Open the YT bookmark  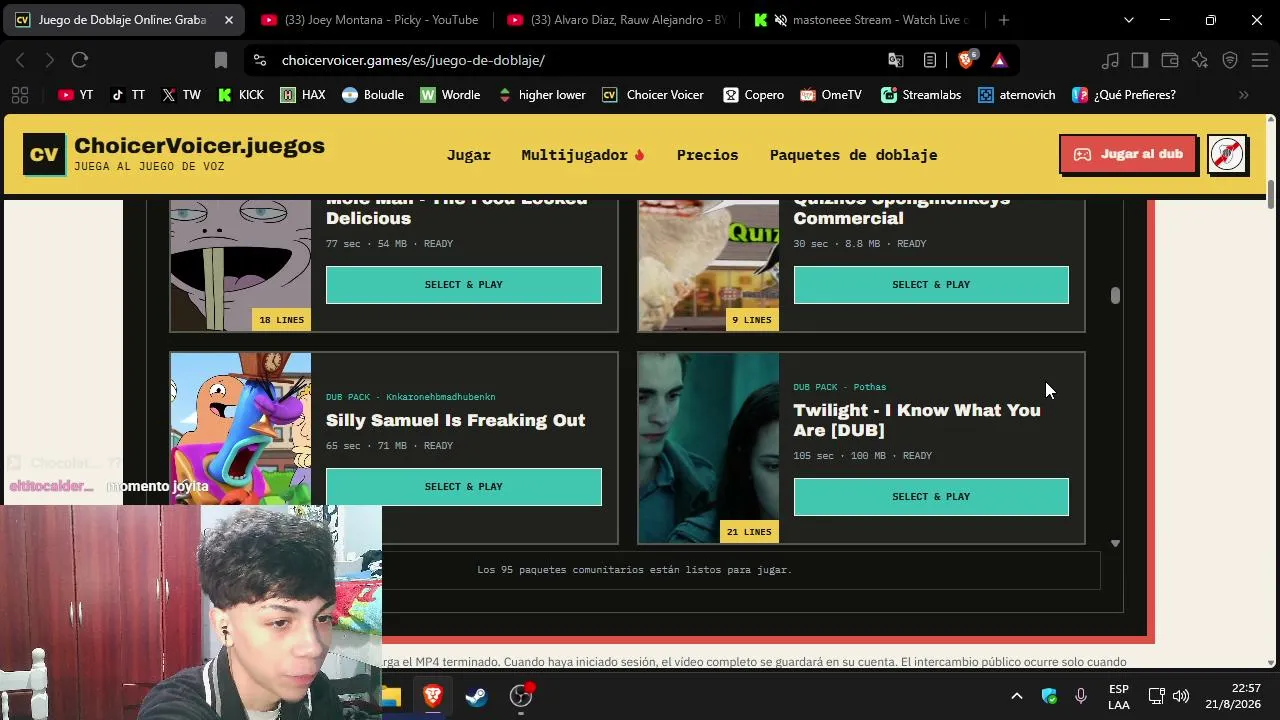pyautogui.click(x=76, y=95)
